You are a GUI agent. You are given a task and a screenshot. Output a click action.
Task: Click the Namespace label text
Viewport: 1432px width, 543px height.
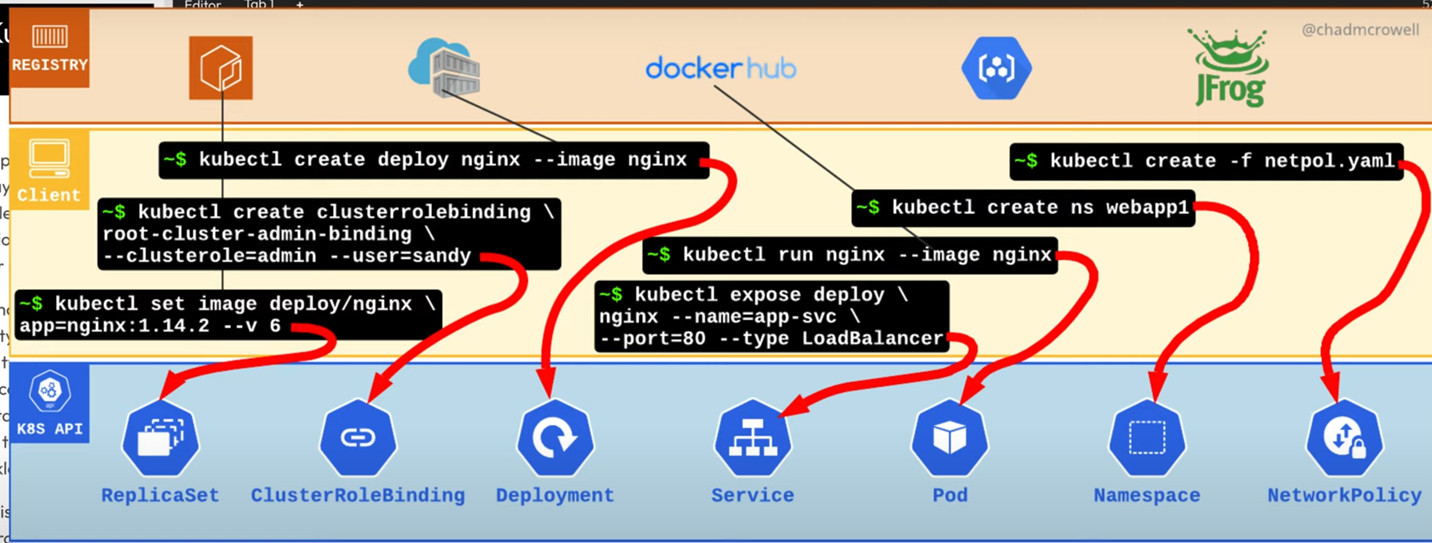[1147, 495]
